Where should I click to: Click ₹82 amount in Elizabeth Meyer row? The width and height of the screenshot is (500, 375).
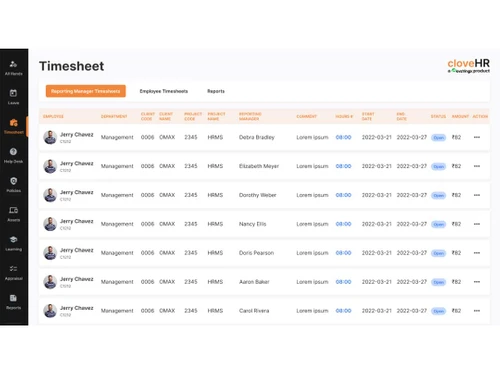456,166
